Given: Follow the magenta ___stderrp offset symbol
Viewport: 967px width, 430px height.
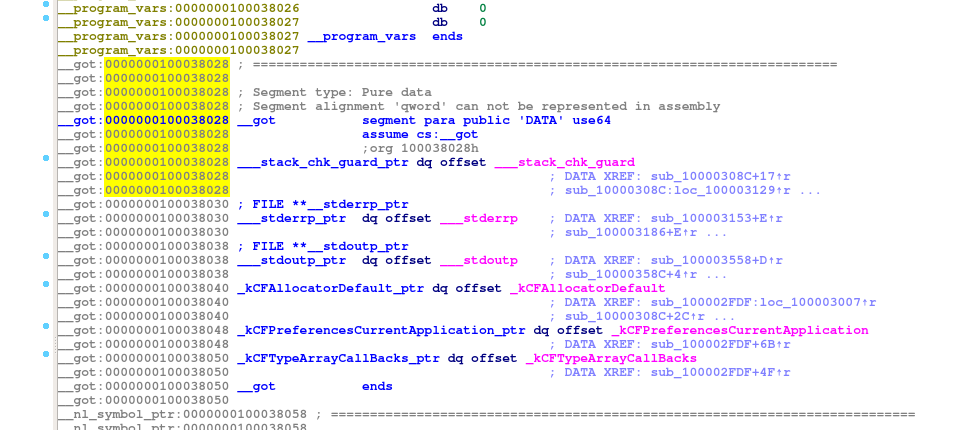Looking at the screenshot, I should tap(479, 218).
